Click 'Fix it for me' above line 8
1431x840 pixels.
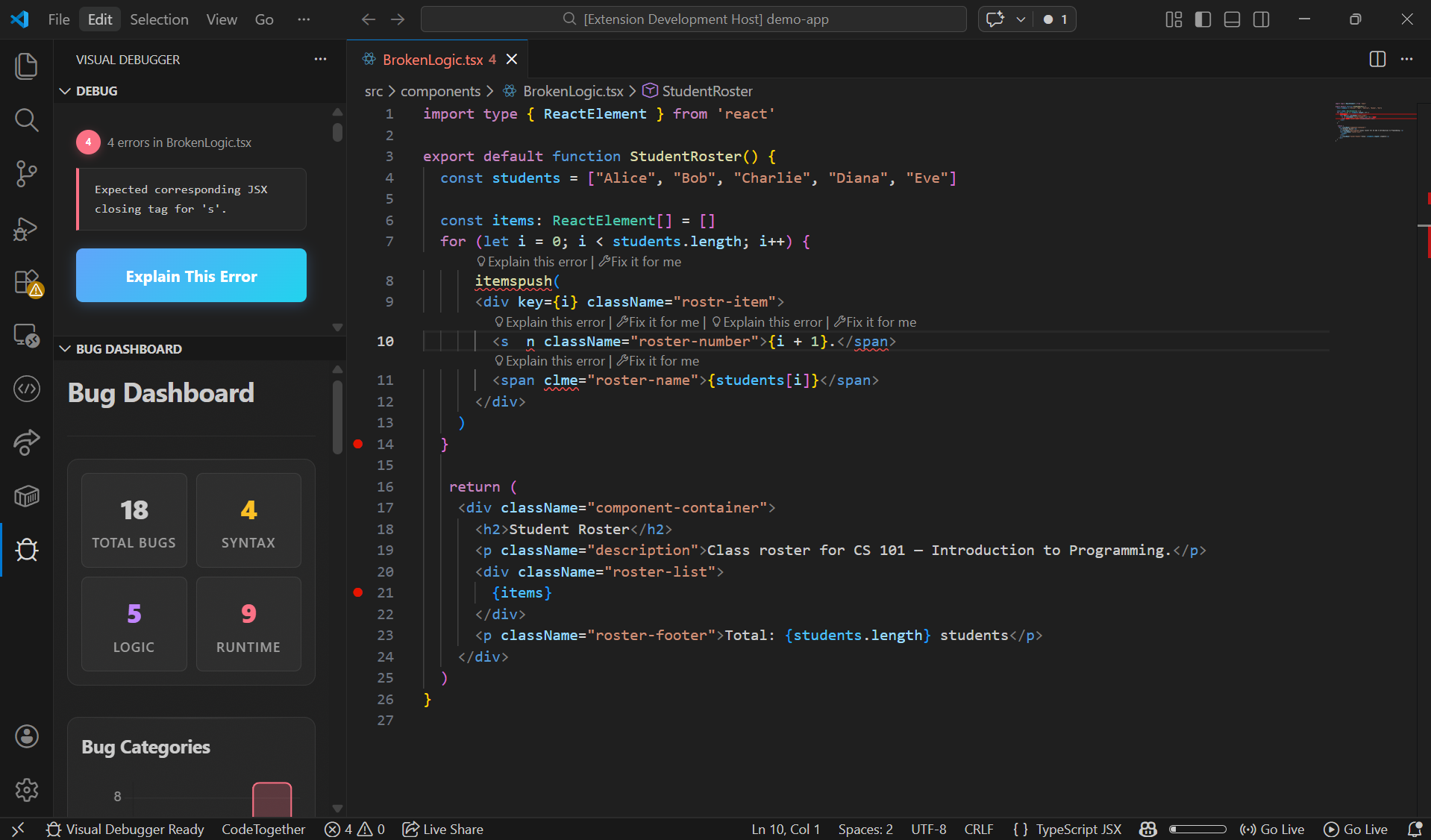point(641,262)
